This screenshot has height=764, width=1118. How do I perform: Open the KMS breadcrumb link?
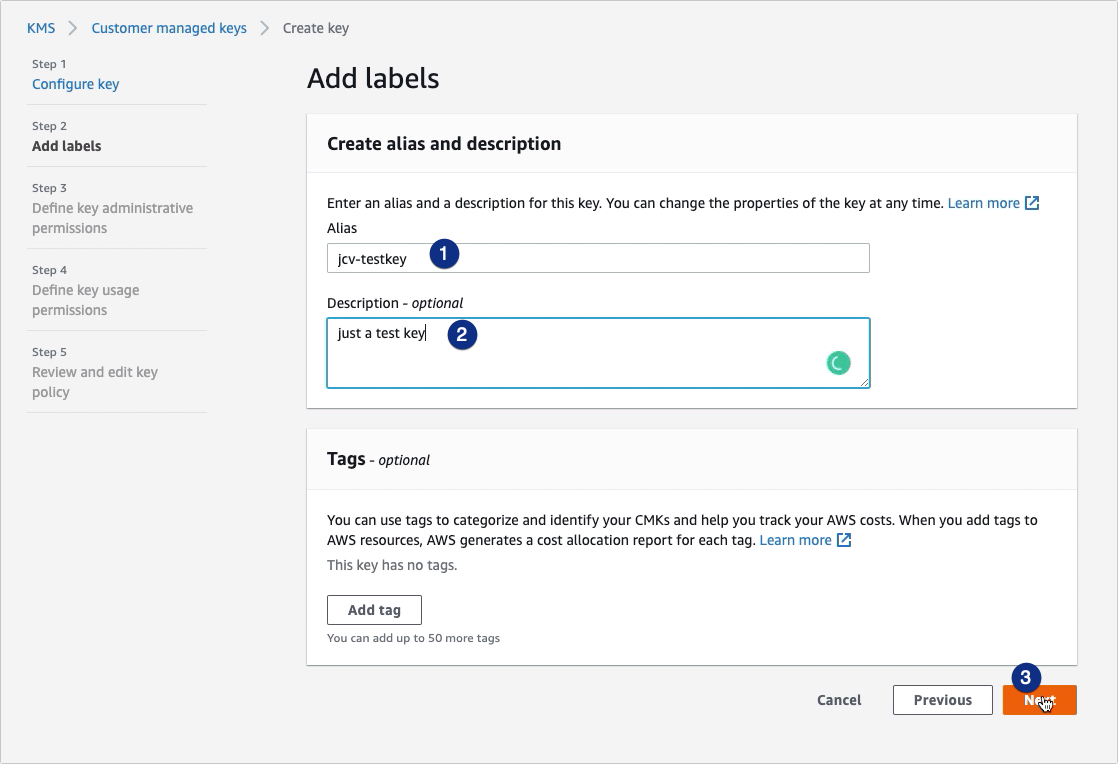40,28
